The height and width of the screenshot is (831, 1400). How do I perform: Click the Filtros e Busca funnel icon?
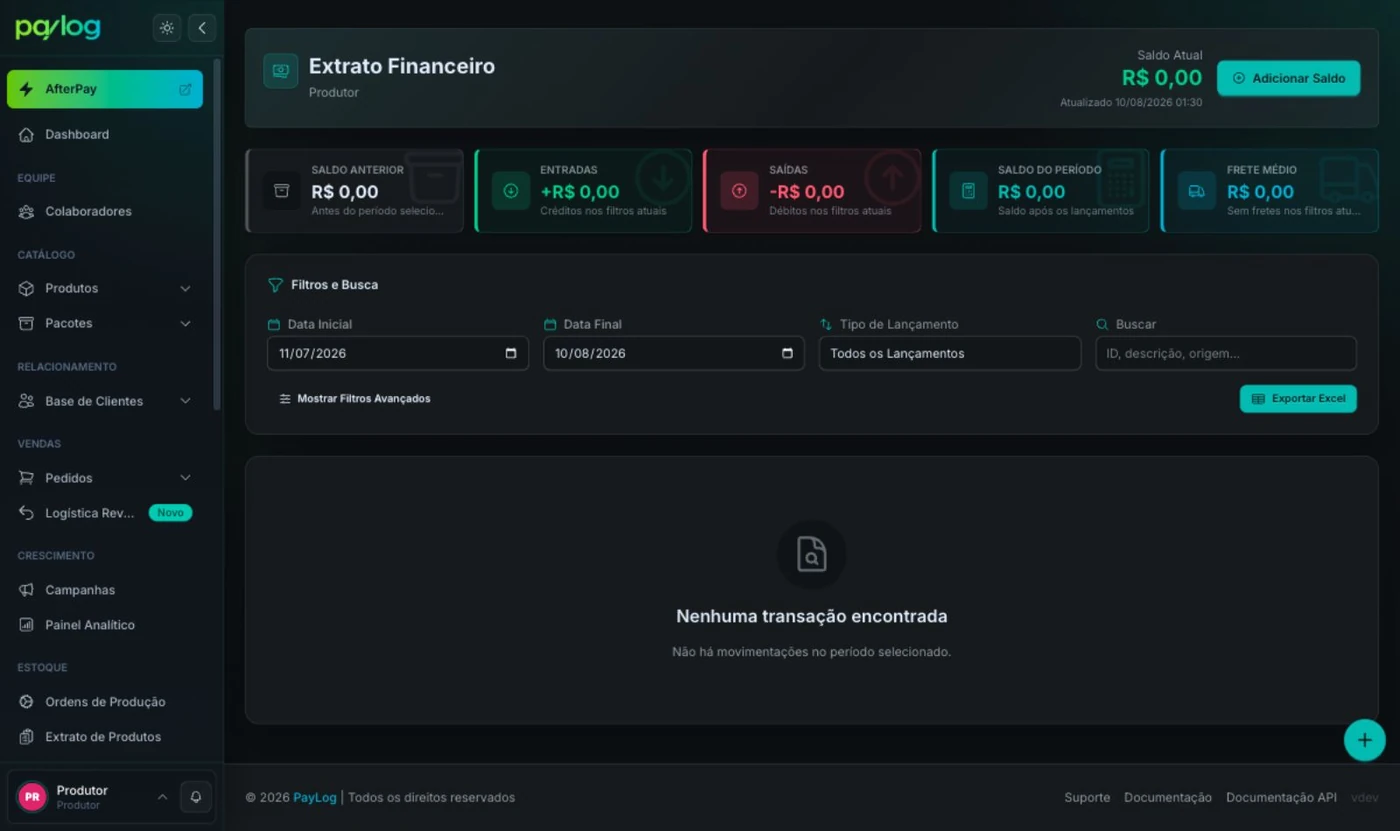click(275, 285)
